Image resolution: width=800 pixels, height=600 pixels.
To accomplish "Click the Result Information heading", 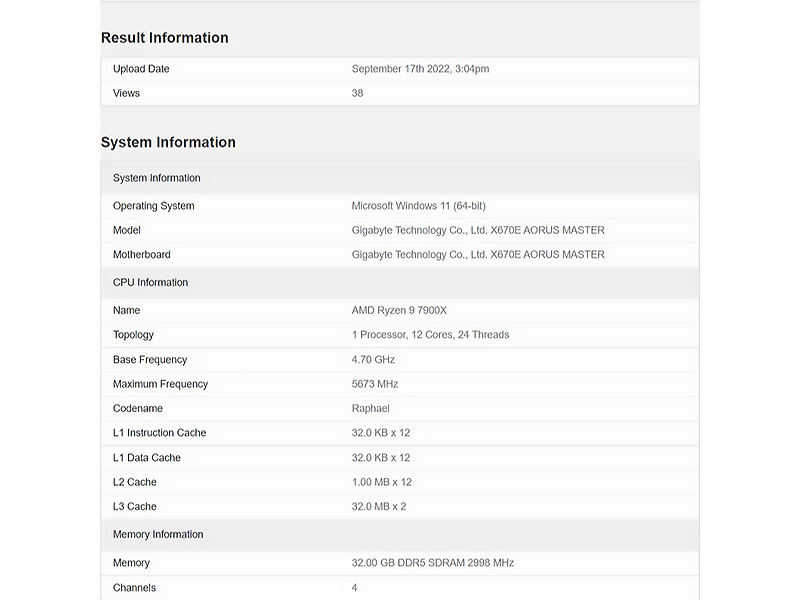I will 164,38.
